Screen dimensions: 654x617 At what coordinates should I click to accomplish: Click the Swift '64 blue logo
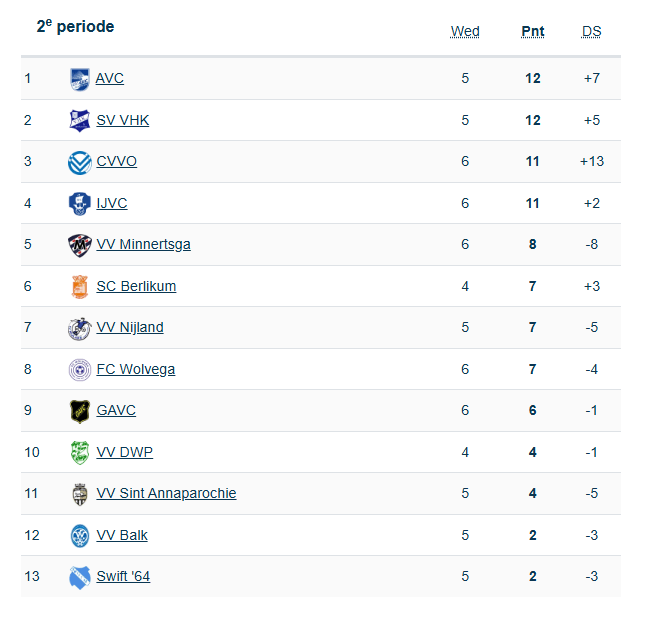coord(79,577)
